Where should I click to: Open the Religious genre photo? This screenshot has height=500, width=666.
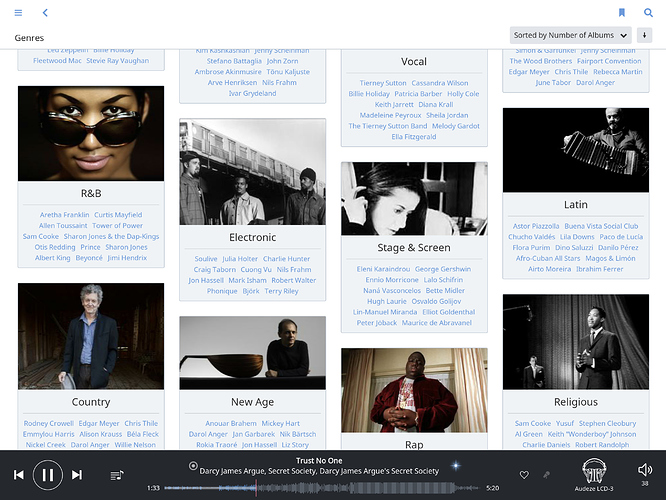[x=576, y=342]
